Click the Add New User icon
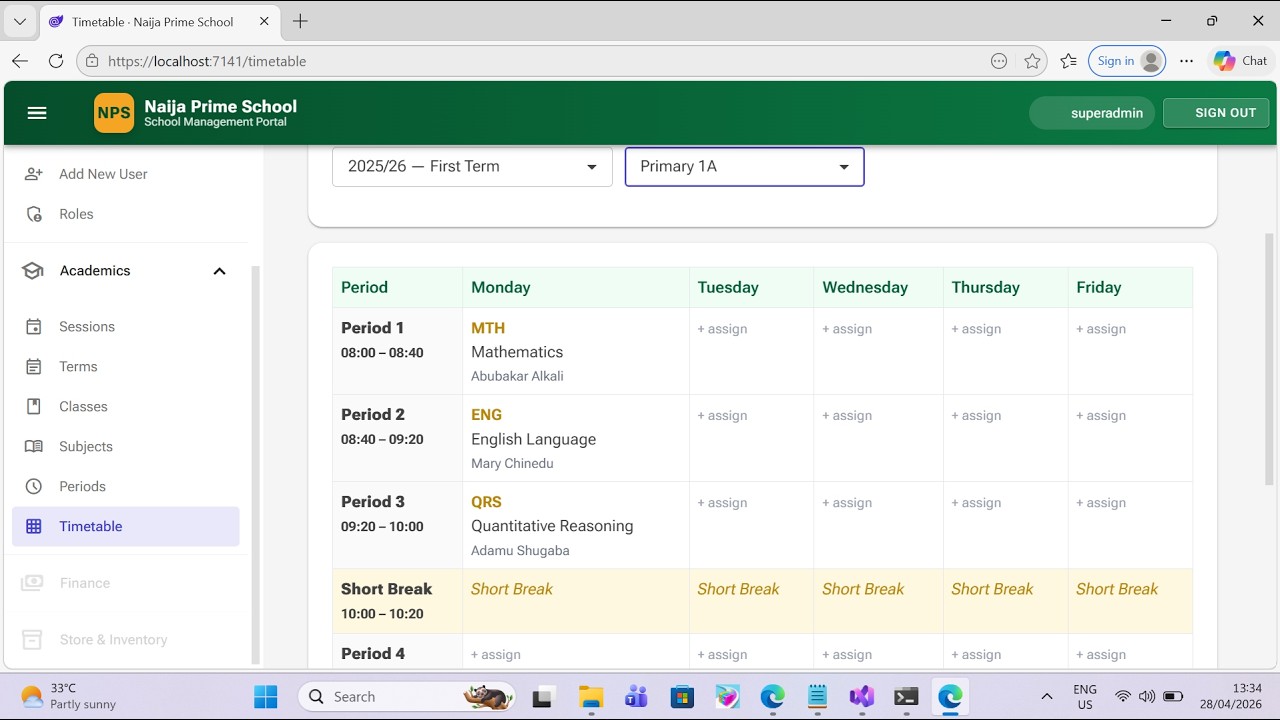Viewport: 1280px width, 720px height. pos(34,174)
